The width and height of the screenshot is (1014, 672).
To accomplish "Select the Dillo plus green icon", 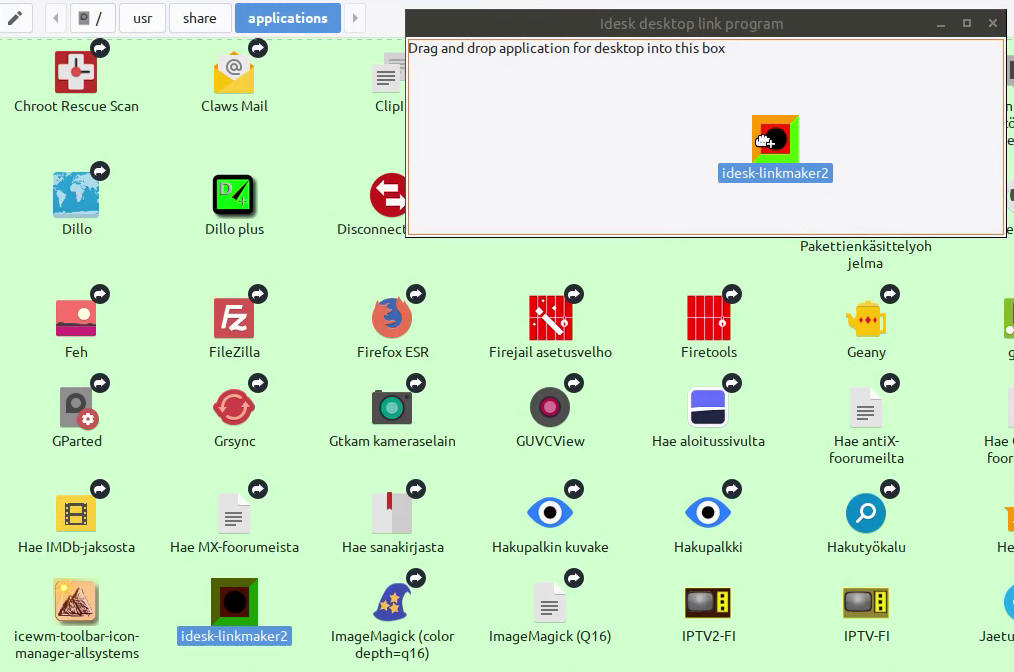I will 234,195.
